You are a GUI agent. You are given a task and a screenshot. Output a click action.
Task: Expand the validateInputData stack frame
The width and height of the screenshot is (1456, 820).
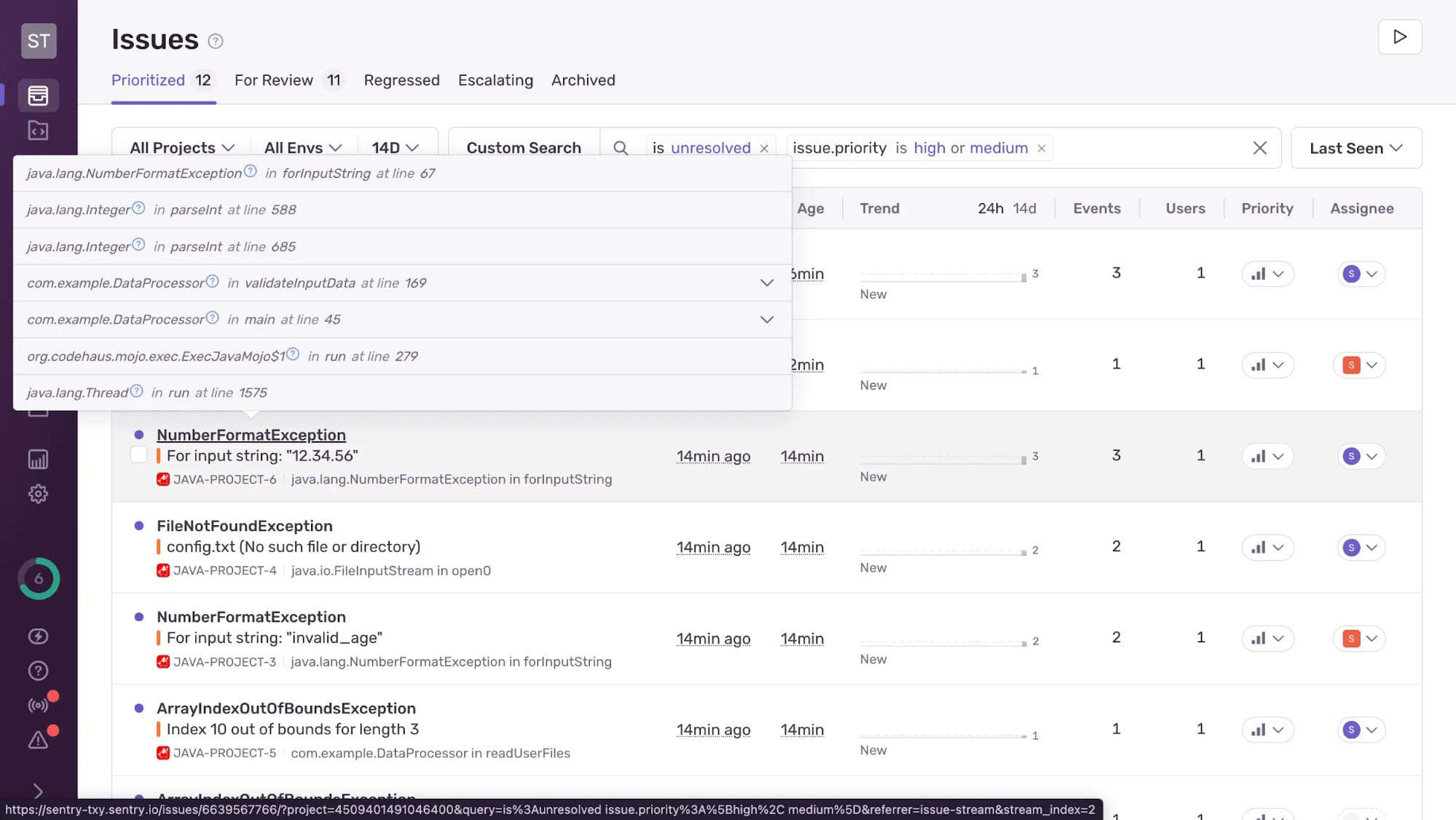pos(766,283)
